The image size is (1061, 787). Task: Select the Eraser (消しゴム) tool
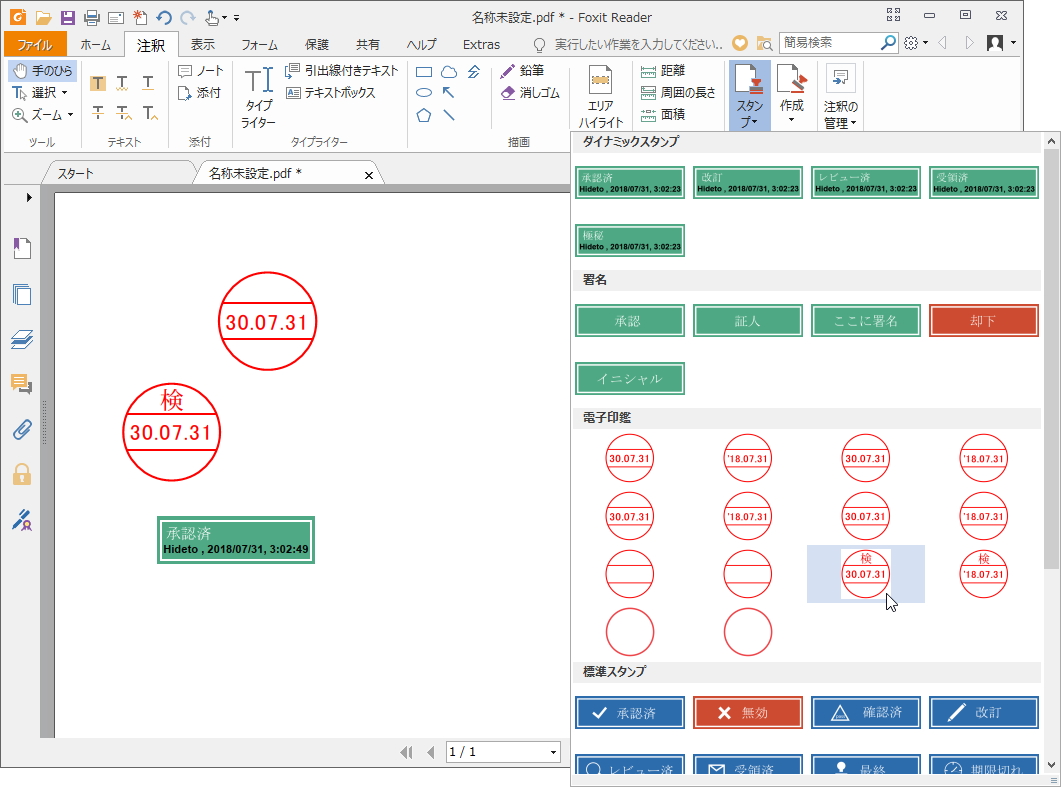click(x=530, y=93)
